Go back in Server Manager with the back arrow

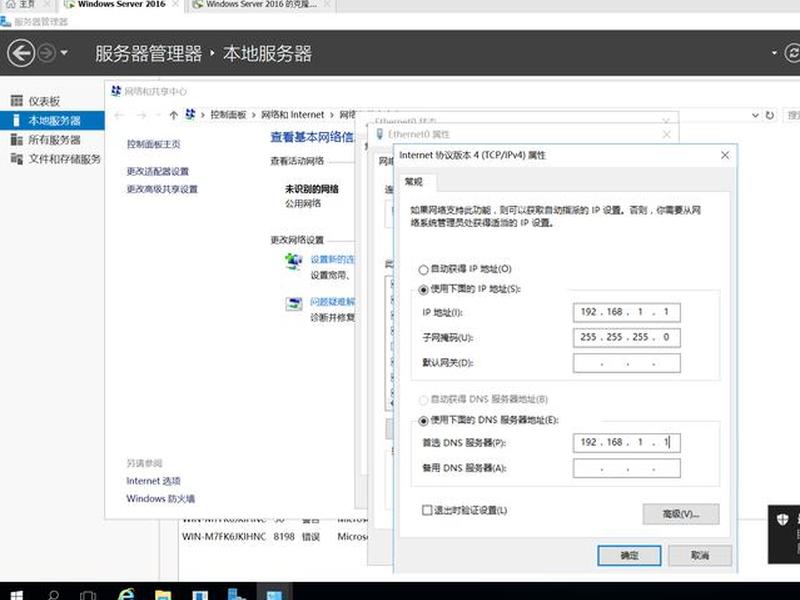(x=21, y=53)
